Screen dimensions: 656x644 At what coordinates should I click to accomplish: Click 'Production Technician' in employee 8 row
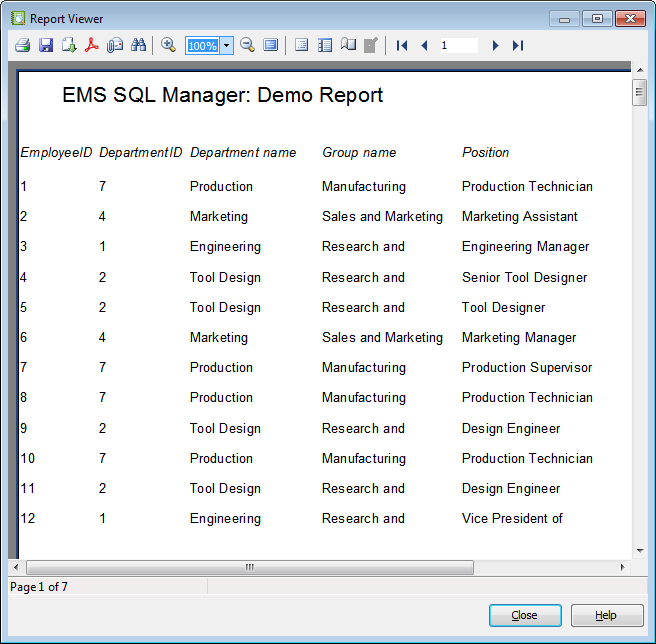tap(527, 398)
